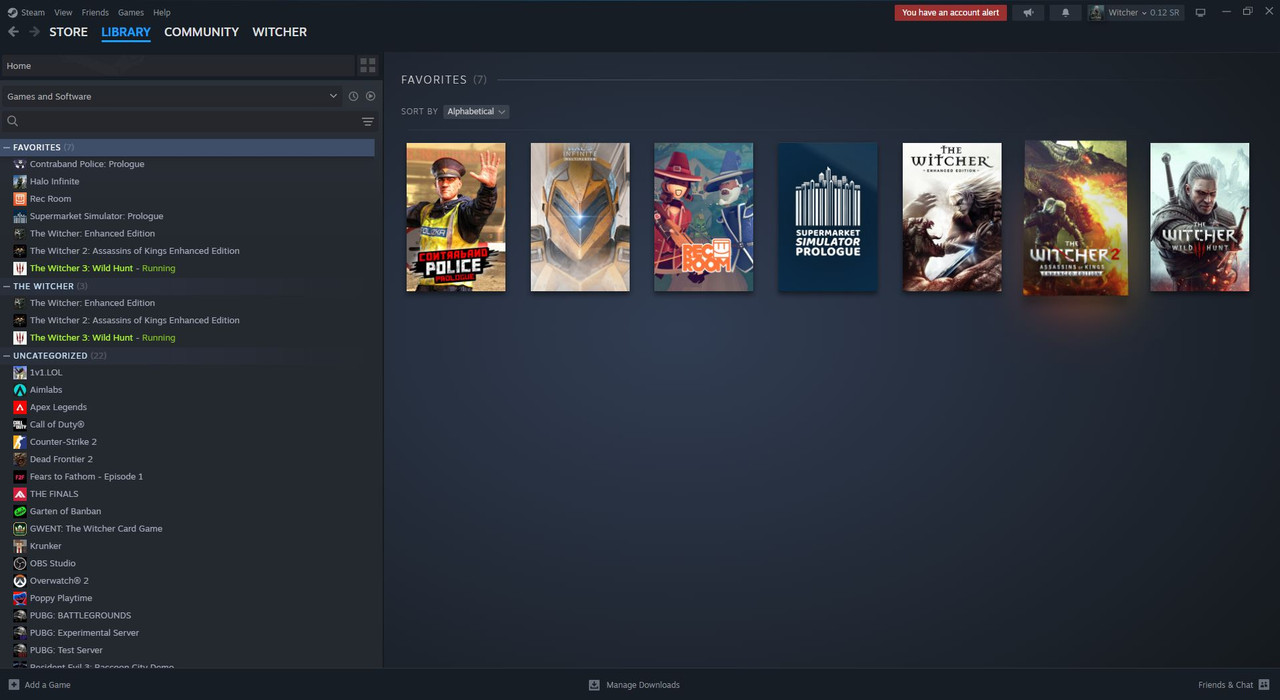
Task: Click the announcements megaphone icon
Action: click(x=1028, y=12)
